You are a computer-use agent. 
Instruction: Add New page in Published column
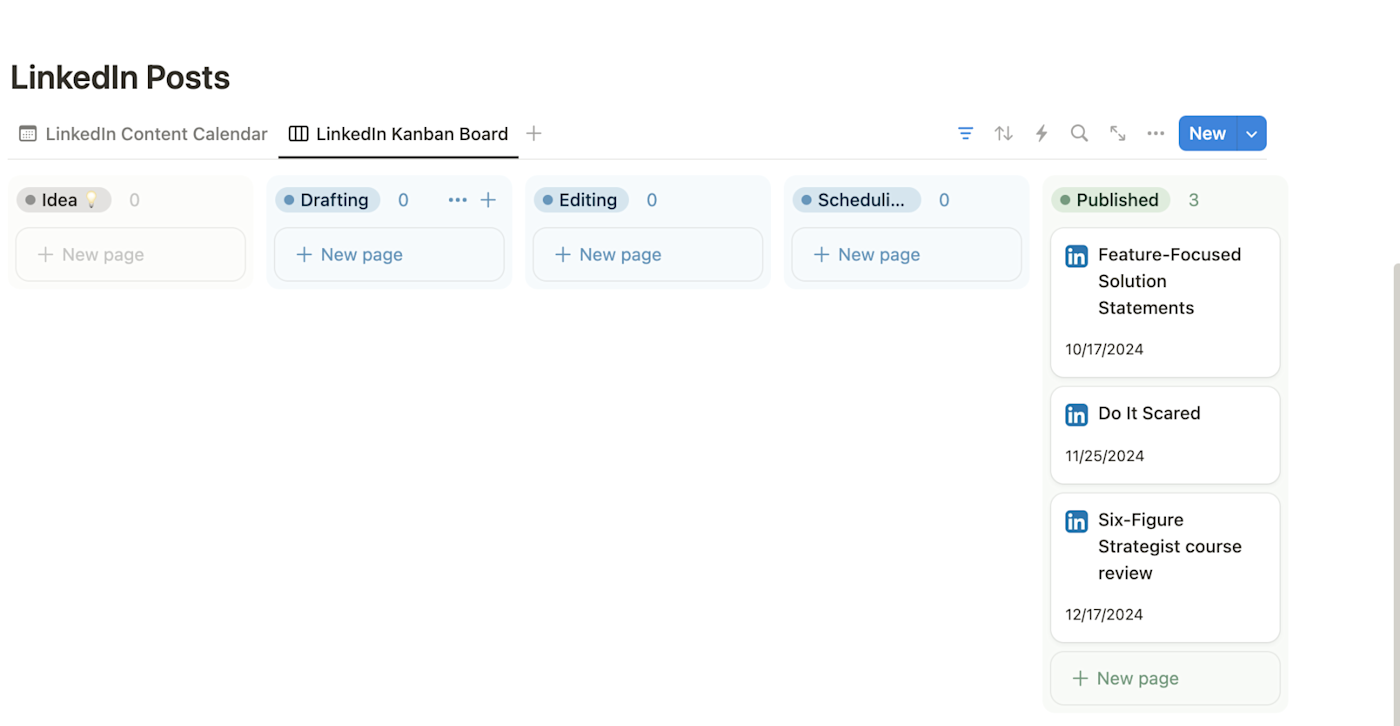(x=1165, y=678)
